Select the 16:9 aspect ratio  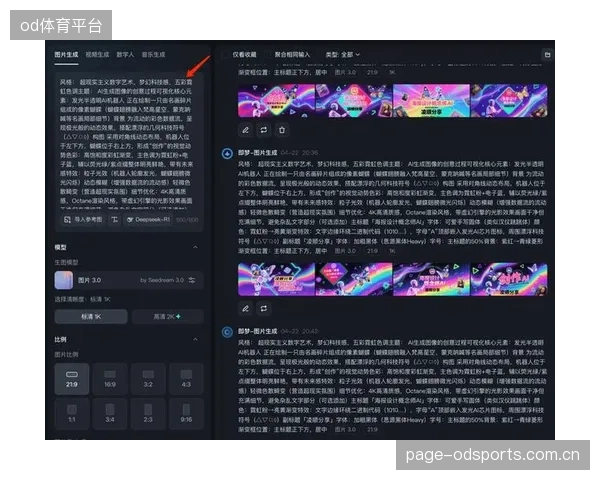[110, 379]
